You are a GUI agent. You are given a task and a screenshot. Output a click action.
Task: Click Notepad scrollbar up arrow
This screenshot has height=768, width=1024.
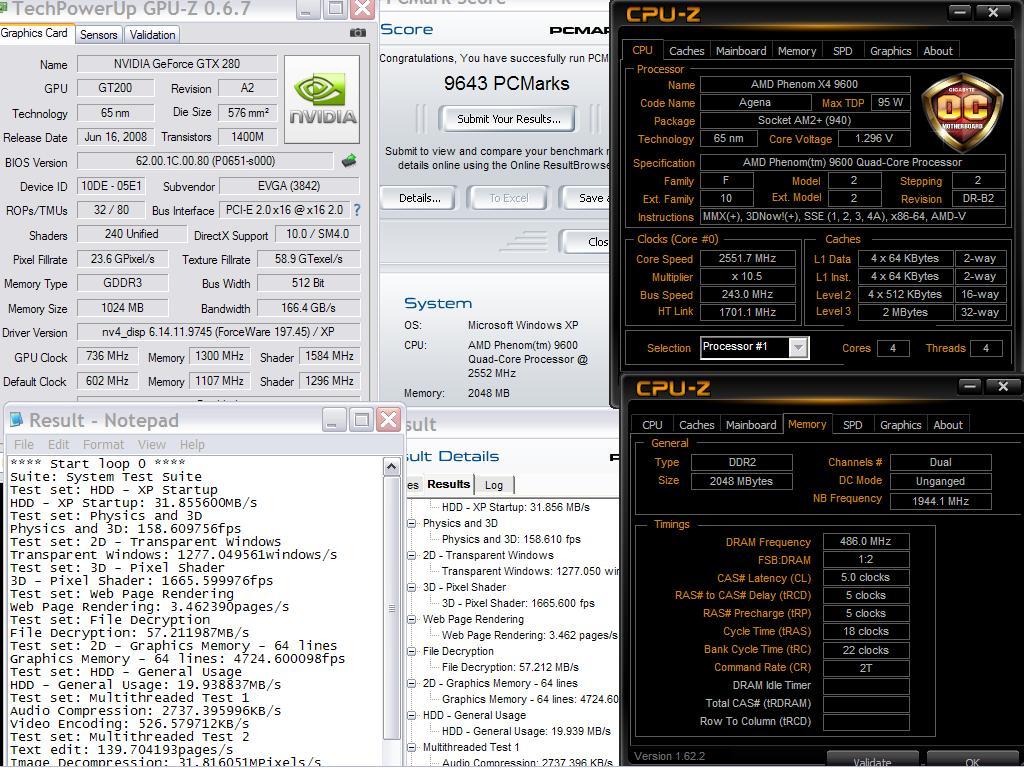[x=391, y=466]
